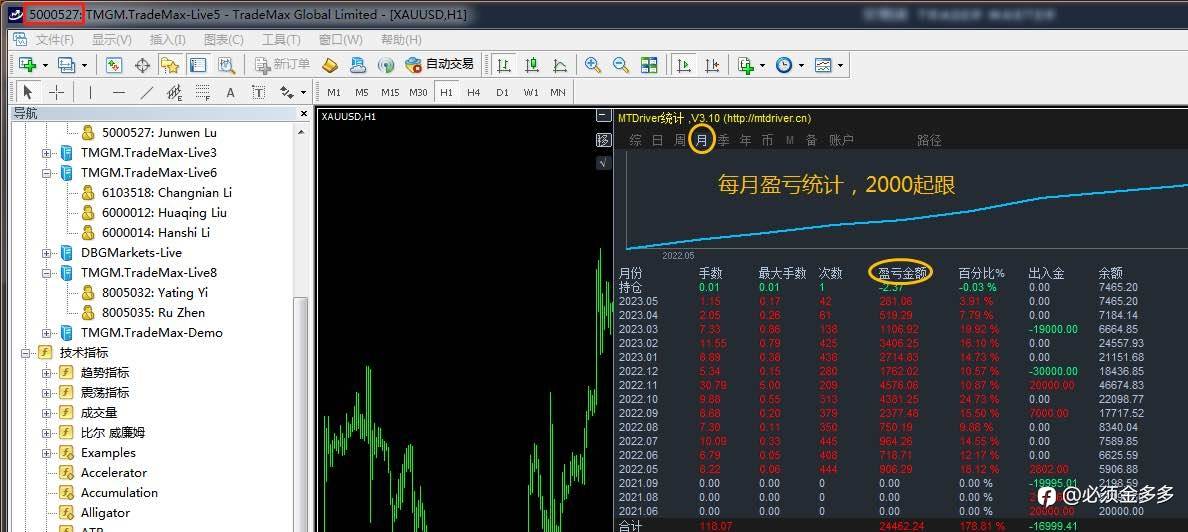
Task: Select the vertical line drawing tool
Action: pos(90,92)
